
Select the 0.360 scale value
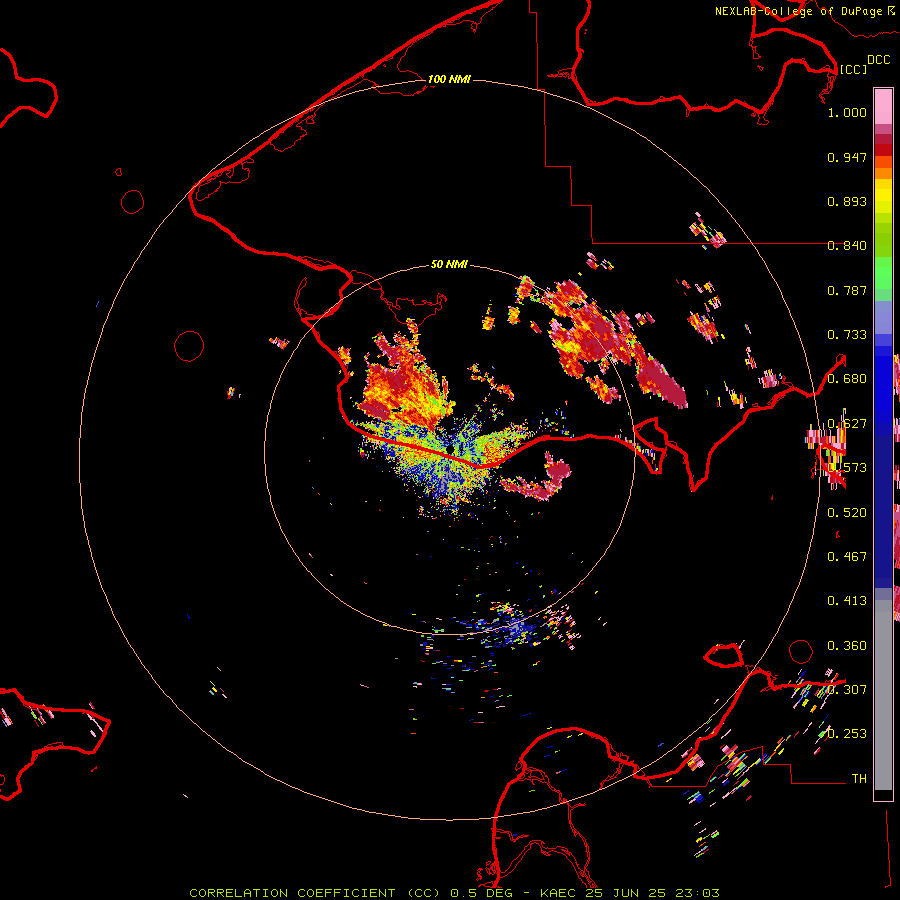847,646
